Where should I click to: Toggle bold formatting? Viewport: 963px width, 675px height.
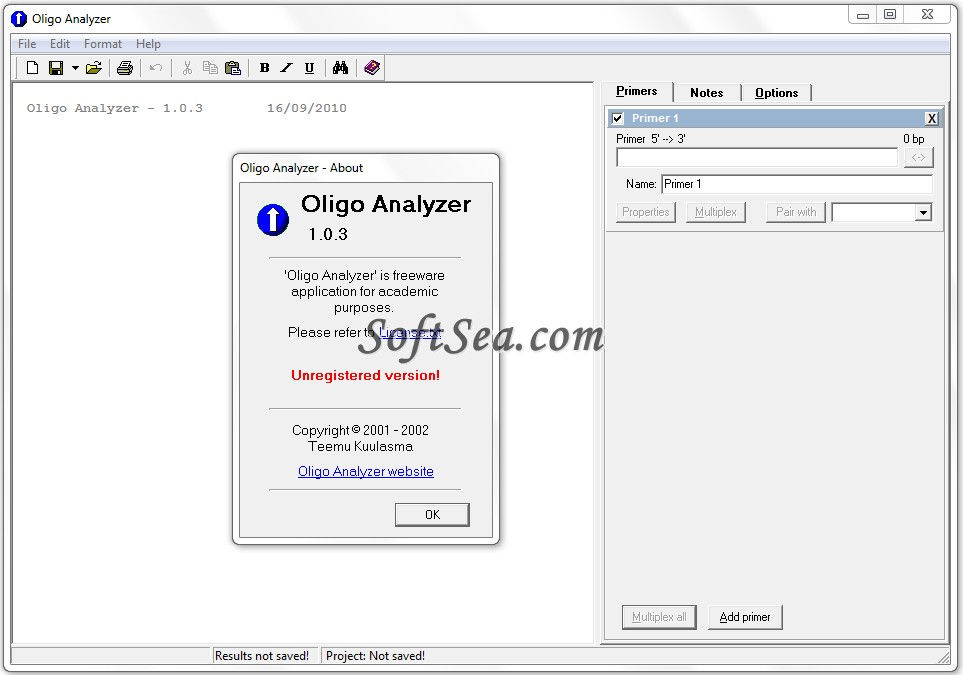264,68
